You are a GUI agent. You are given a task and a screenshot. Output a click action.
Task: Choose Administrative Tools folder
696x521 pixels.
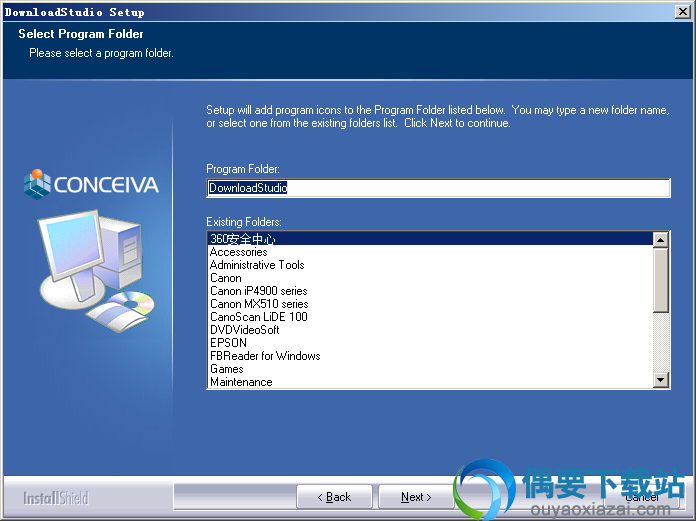click(430, 265)
